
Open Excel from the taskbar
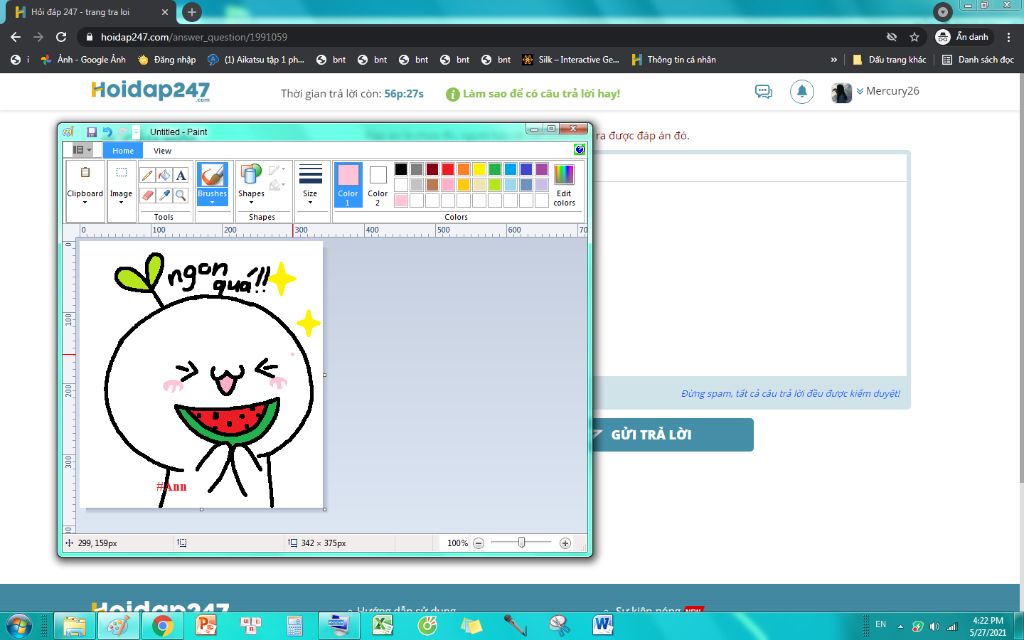pos(383,625)
